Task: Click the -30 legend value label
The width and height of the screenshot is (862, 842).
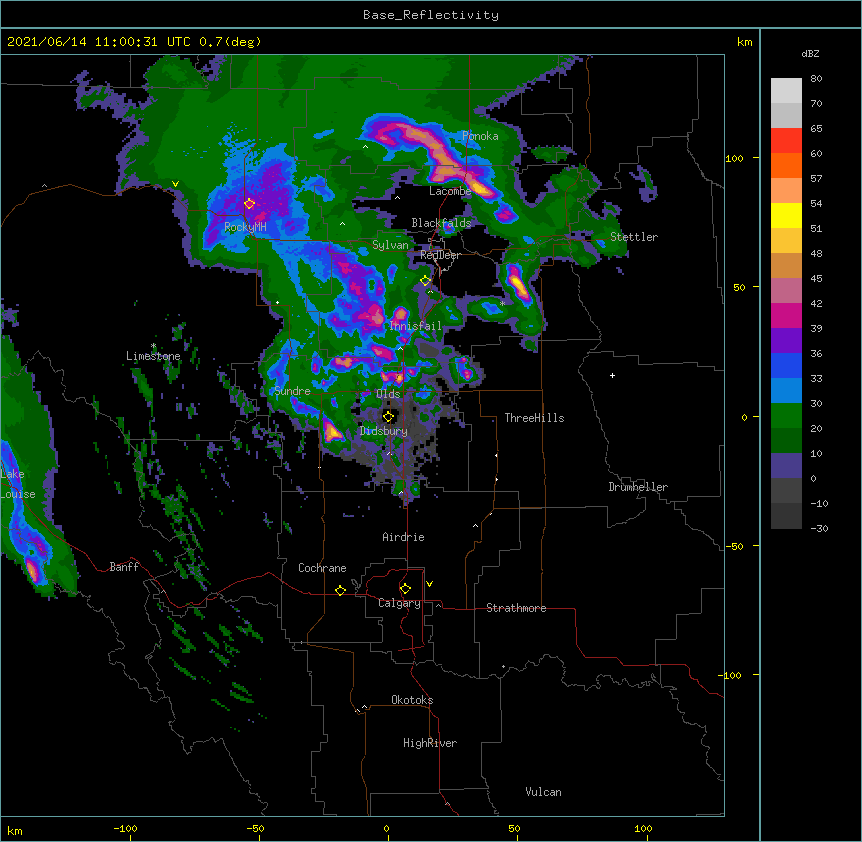Action: 819,529
